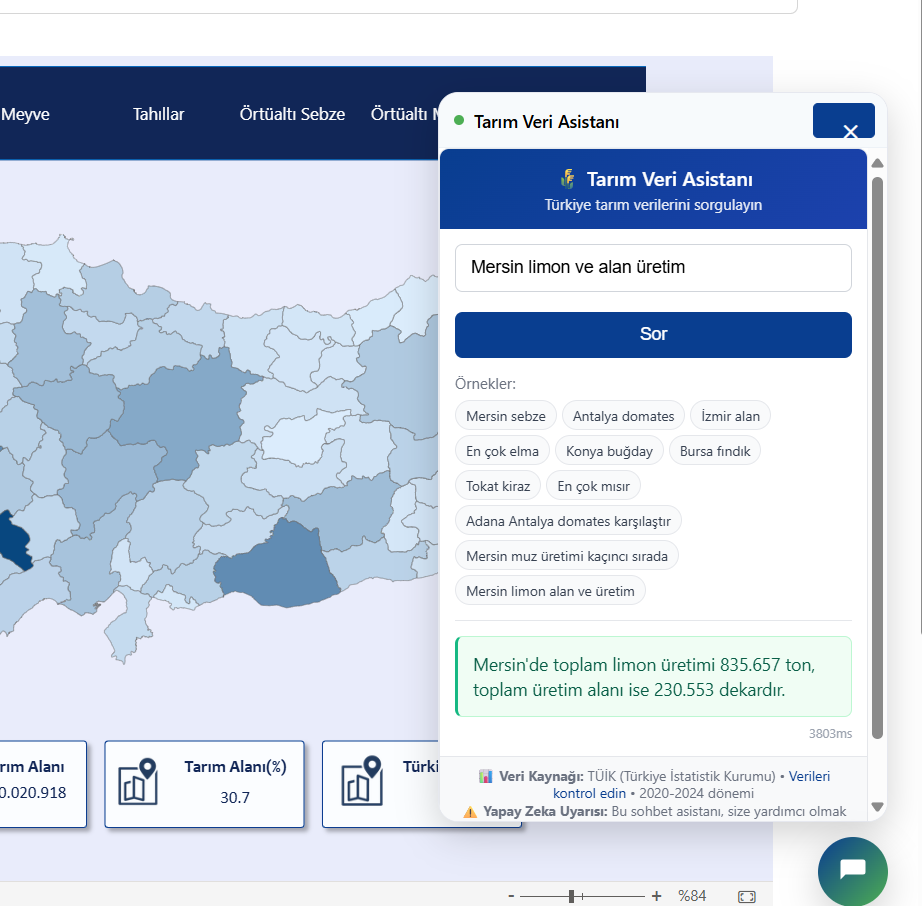Image resolution: width=922 pixels, height=906 pixels.
Task: Close the Tarım Veri Asistanı panel
Action: pos(849,130)
